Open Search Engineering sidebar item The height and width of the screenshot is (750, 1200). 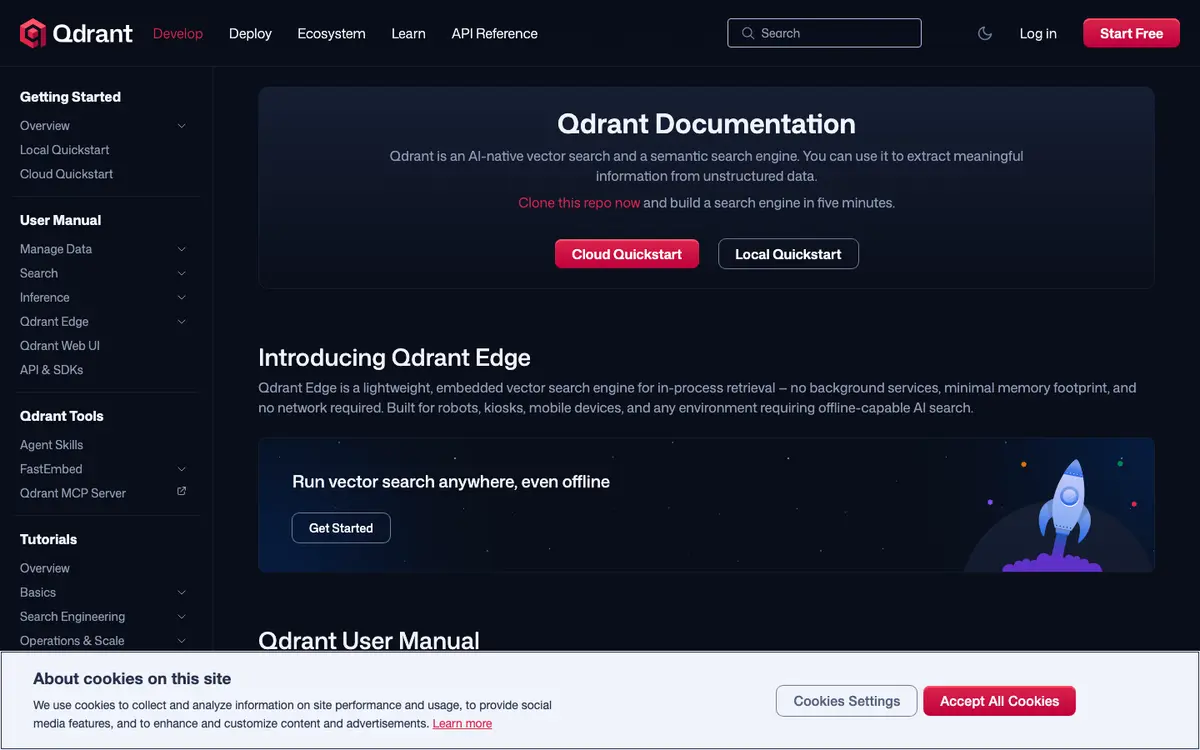(x=73, y=616)
